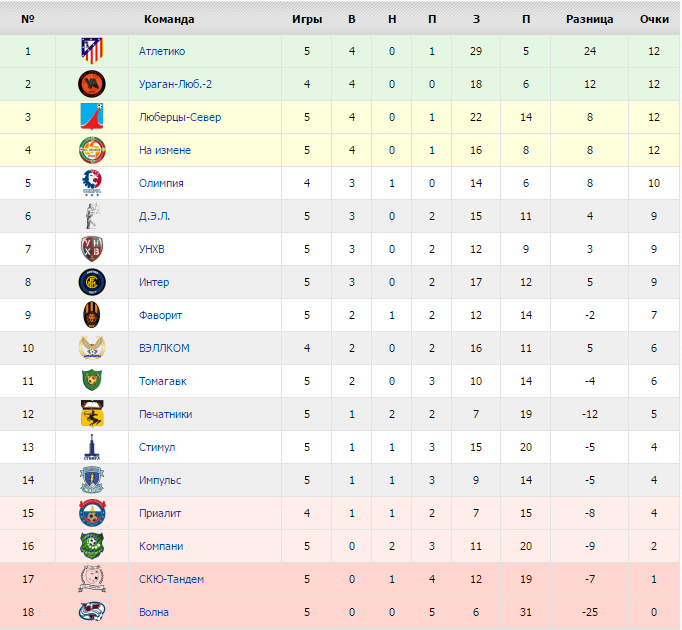Follow the ВЭЛЛКОМ team link
This screenshot has width=682, height=630.
(x=164, y=348)
